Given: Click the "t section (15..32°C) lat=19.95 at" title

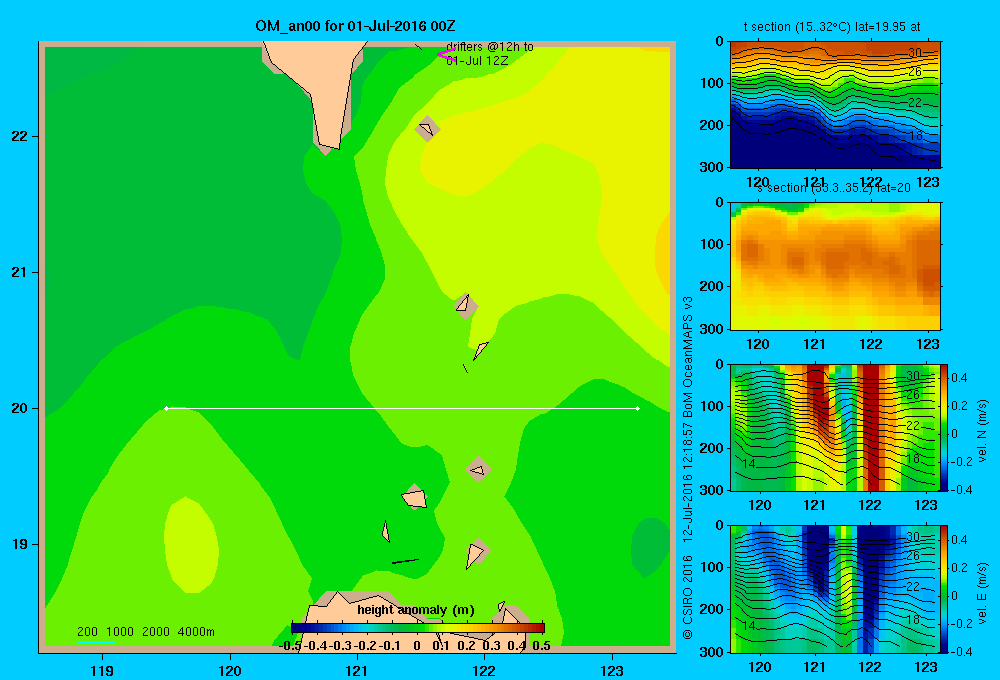Looking at the screenshot, I should [x=832, y=27].
